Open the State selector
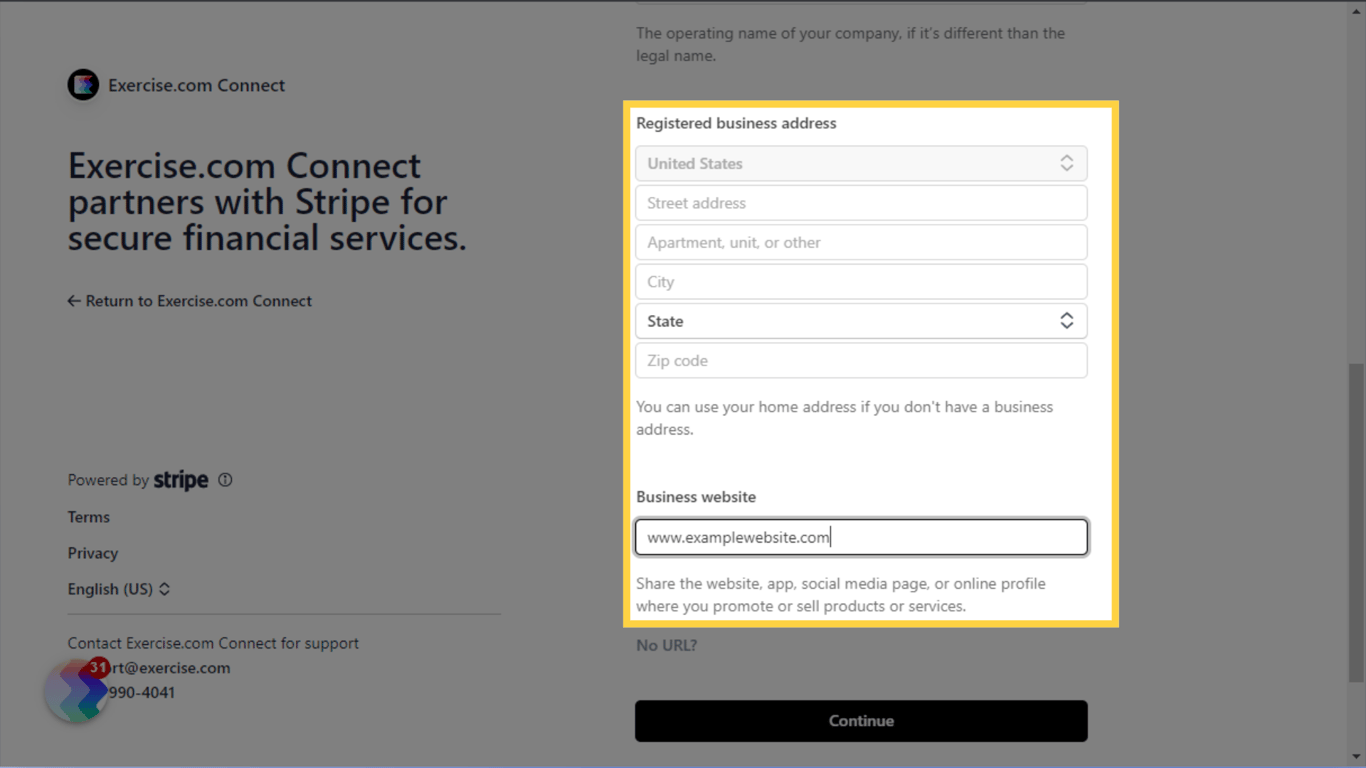This screenshot has height=768, width=1366. [861, 321]
